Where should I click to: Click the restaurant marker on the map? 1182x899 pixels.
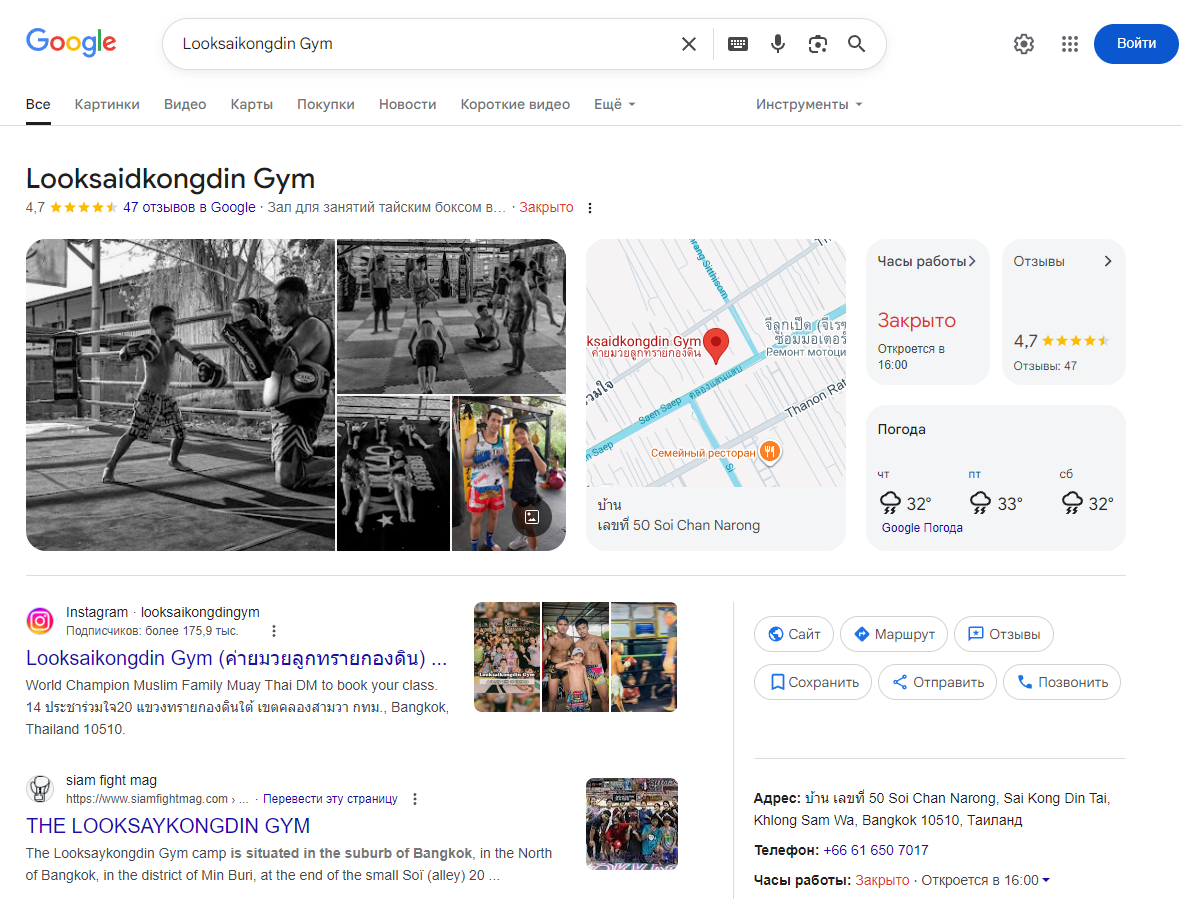pyautogui.click(x=769, y=451)
